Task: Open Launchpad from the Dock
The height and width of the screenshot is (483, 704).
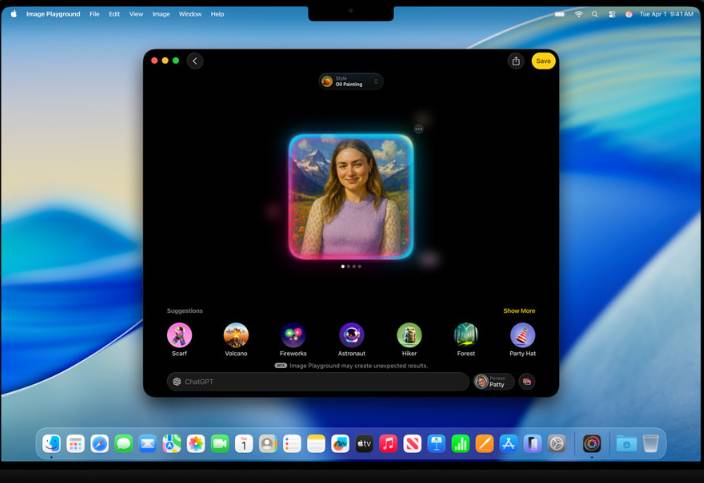Action: [75, 444]
